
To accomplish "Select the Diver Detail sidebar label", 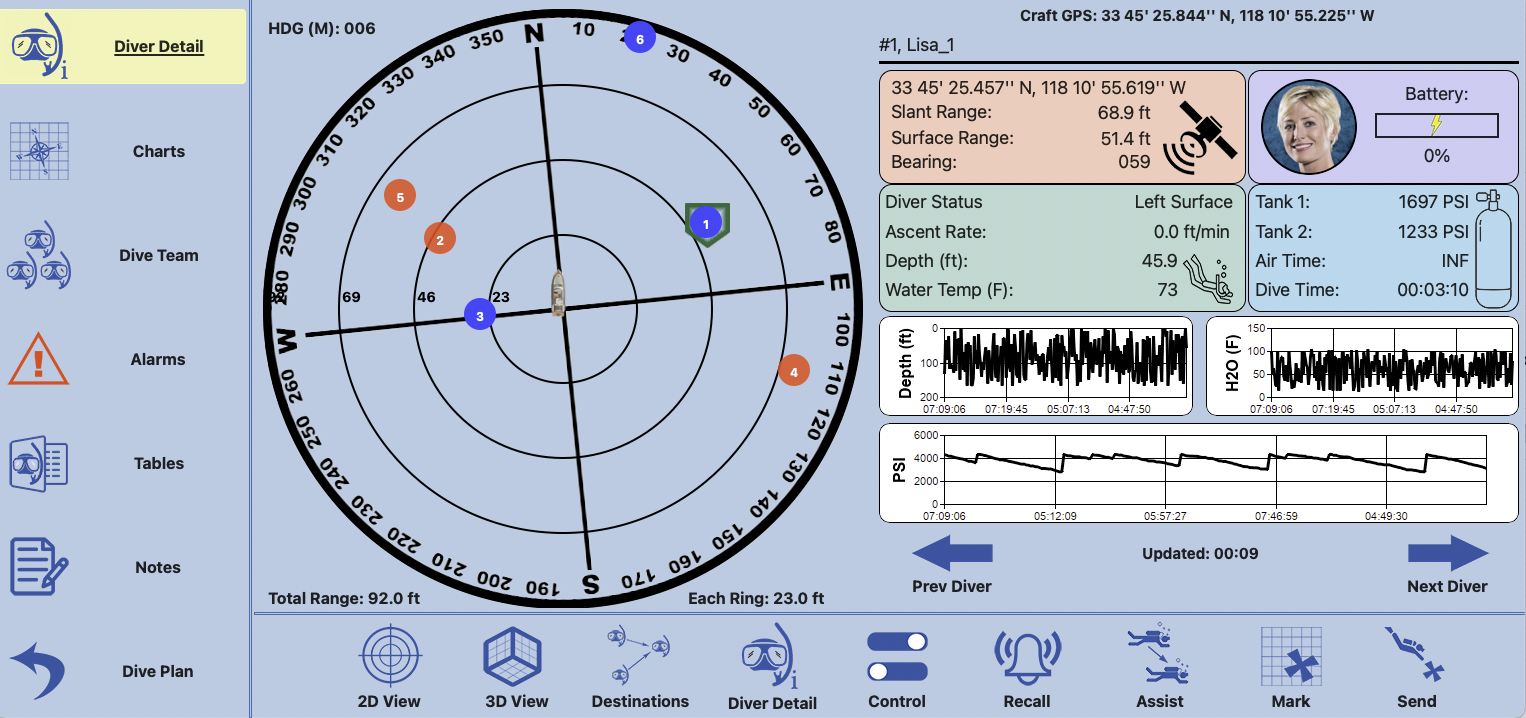I will 159,46.
